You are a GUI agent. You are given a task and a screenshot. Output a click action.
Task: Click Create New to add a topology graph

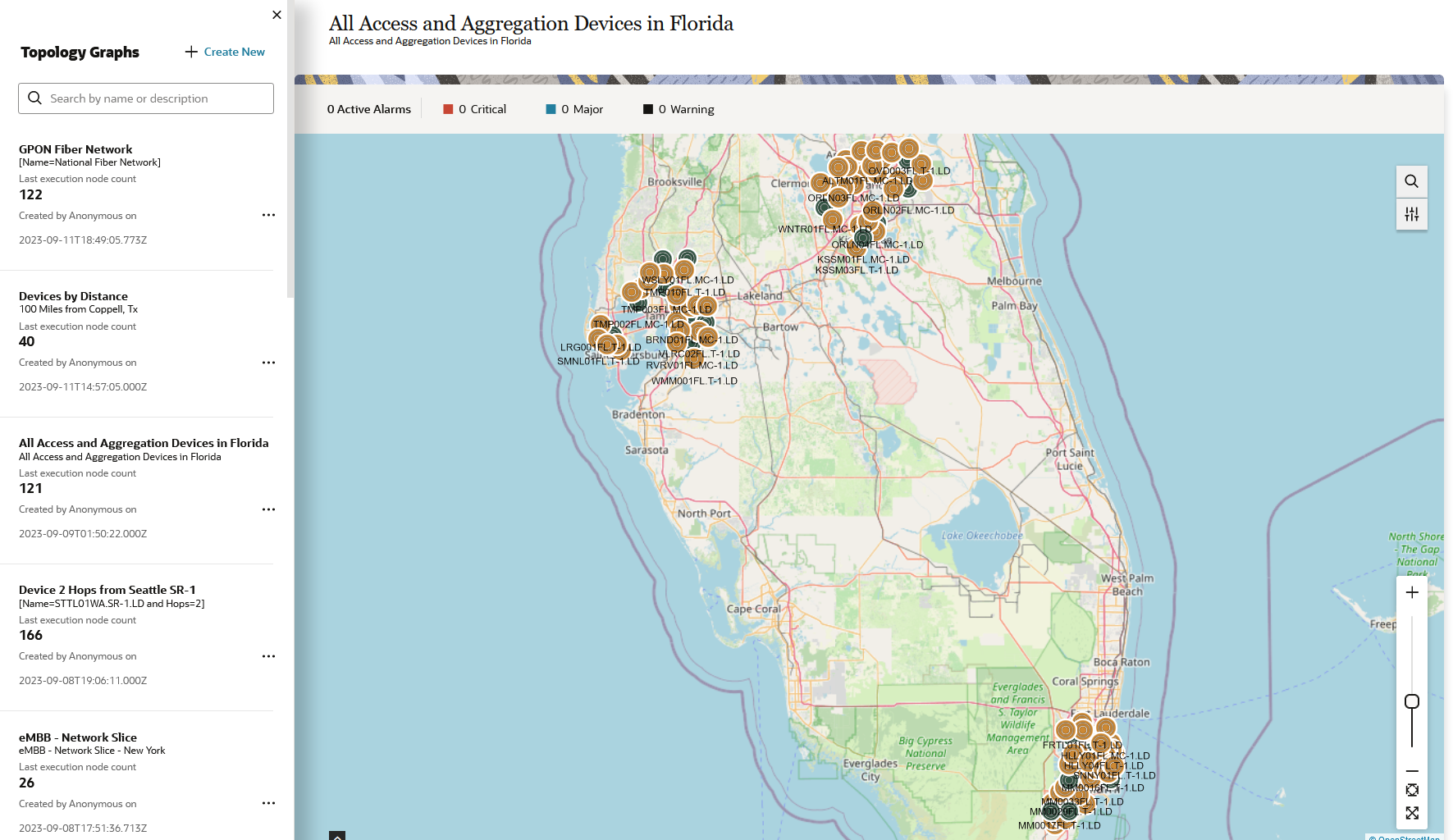225,52
